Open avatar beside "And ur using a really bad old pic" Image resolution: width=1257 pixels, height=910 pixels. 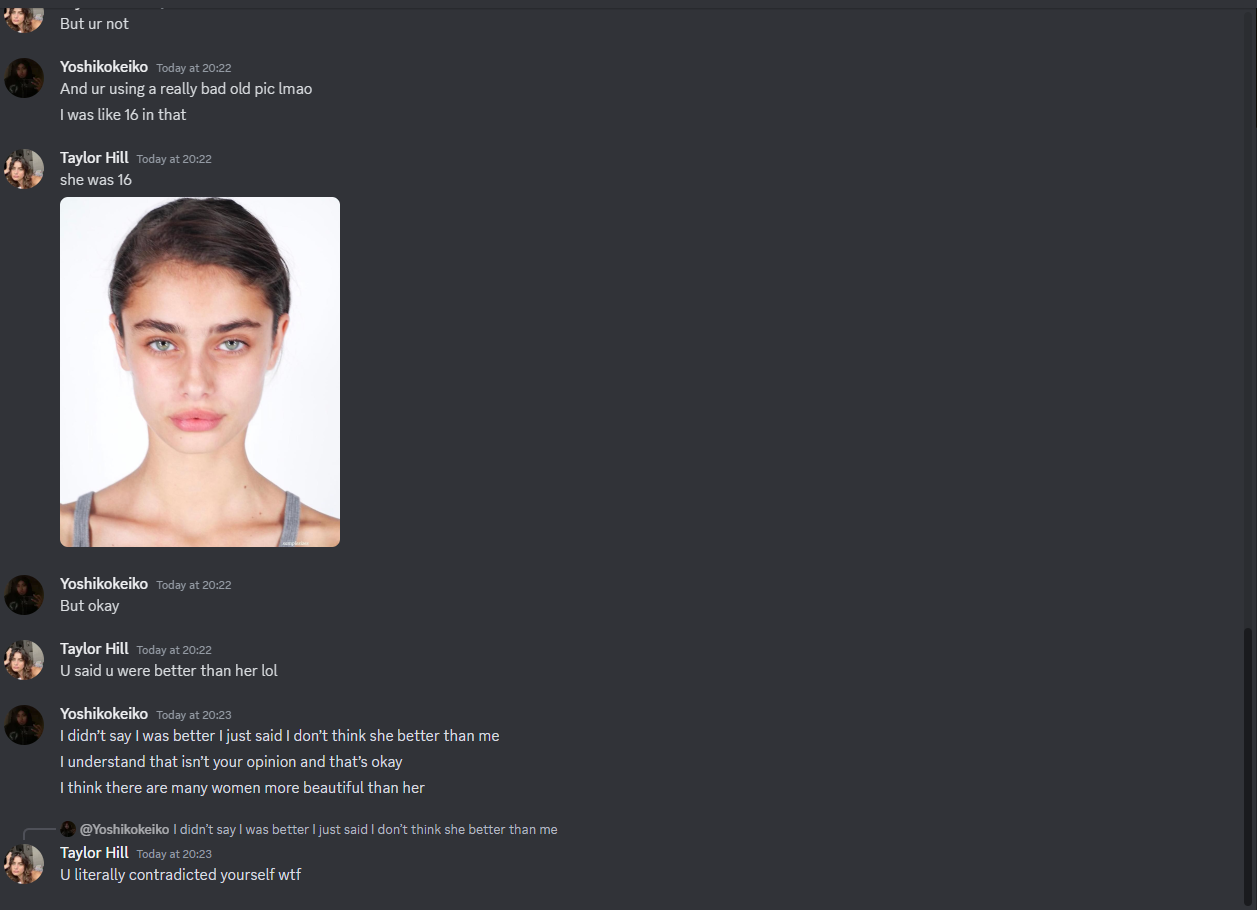pyautogui.click(x=24, y=78)
